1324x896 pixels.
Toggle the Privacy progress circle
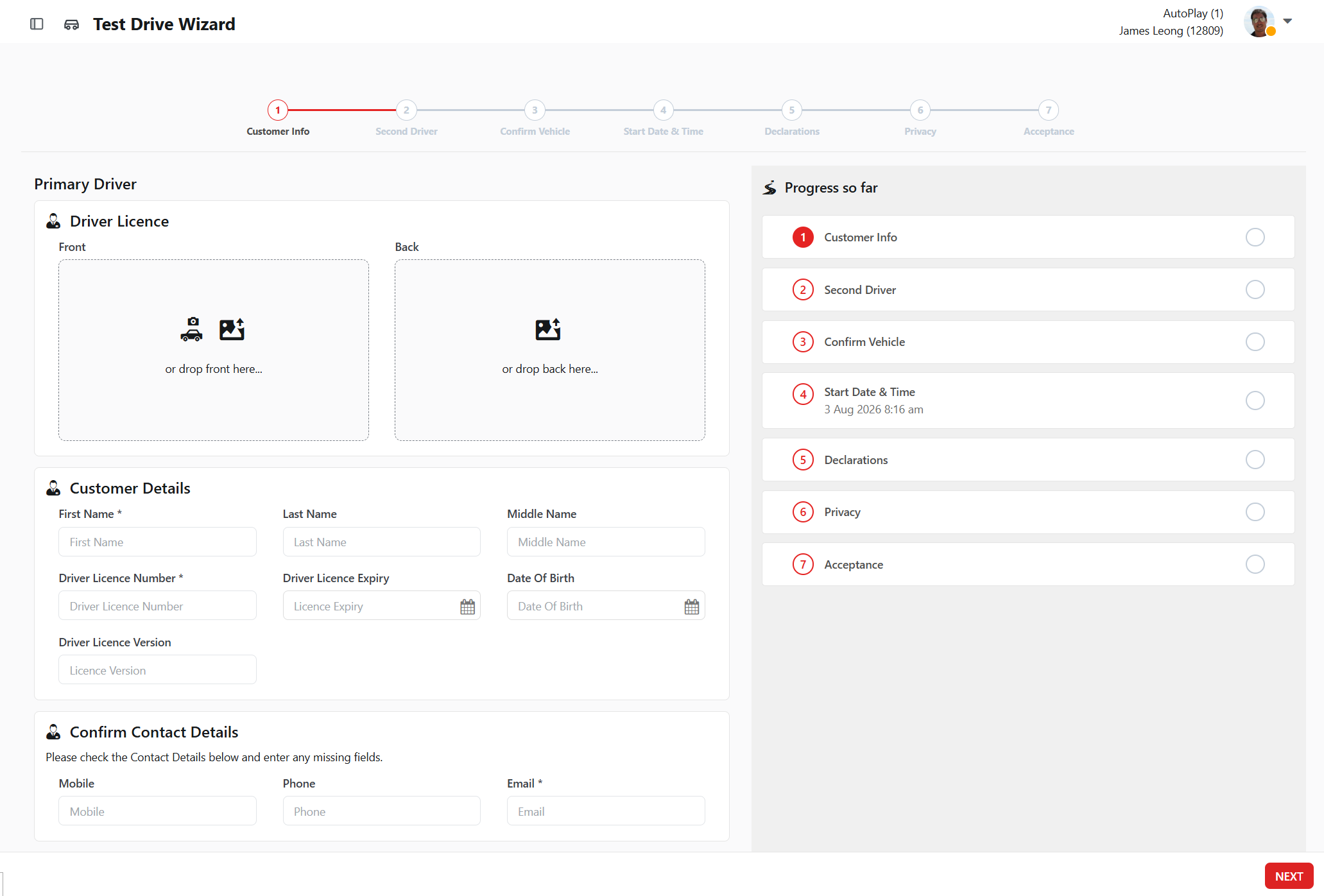(1255, 512)
